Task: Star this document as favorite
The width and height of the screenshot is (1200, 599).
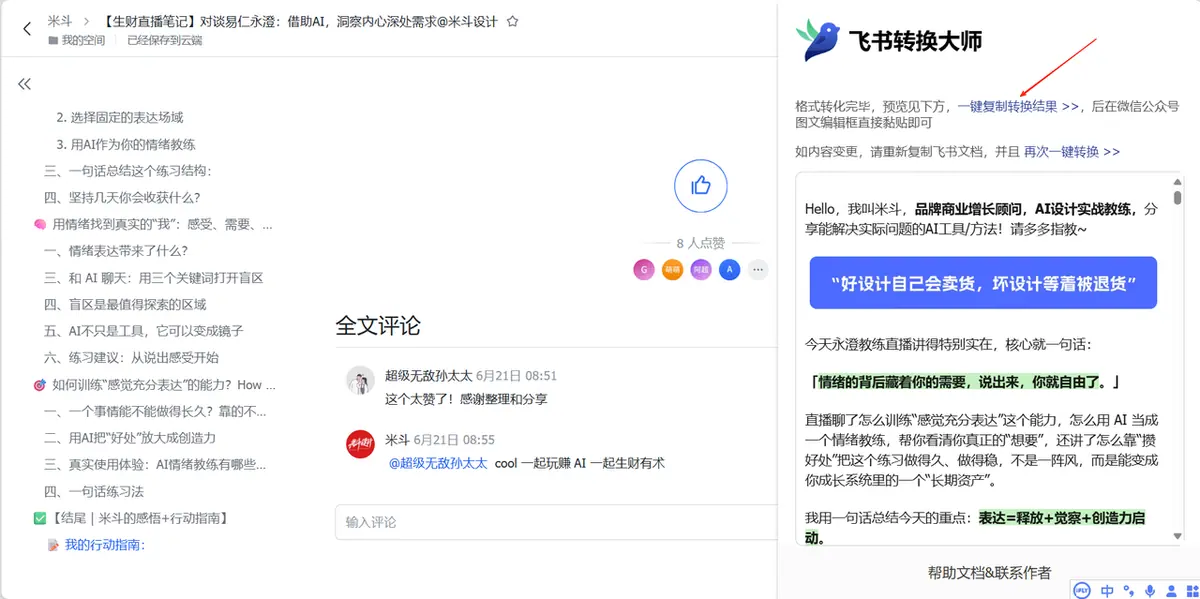Action: pyautogui.click(x=513, y=21)
